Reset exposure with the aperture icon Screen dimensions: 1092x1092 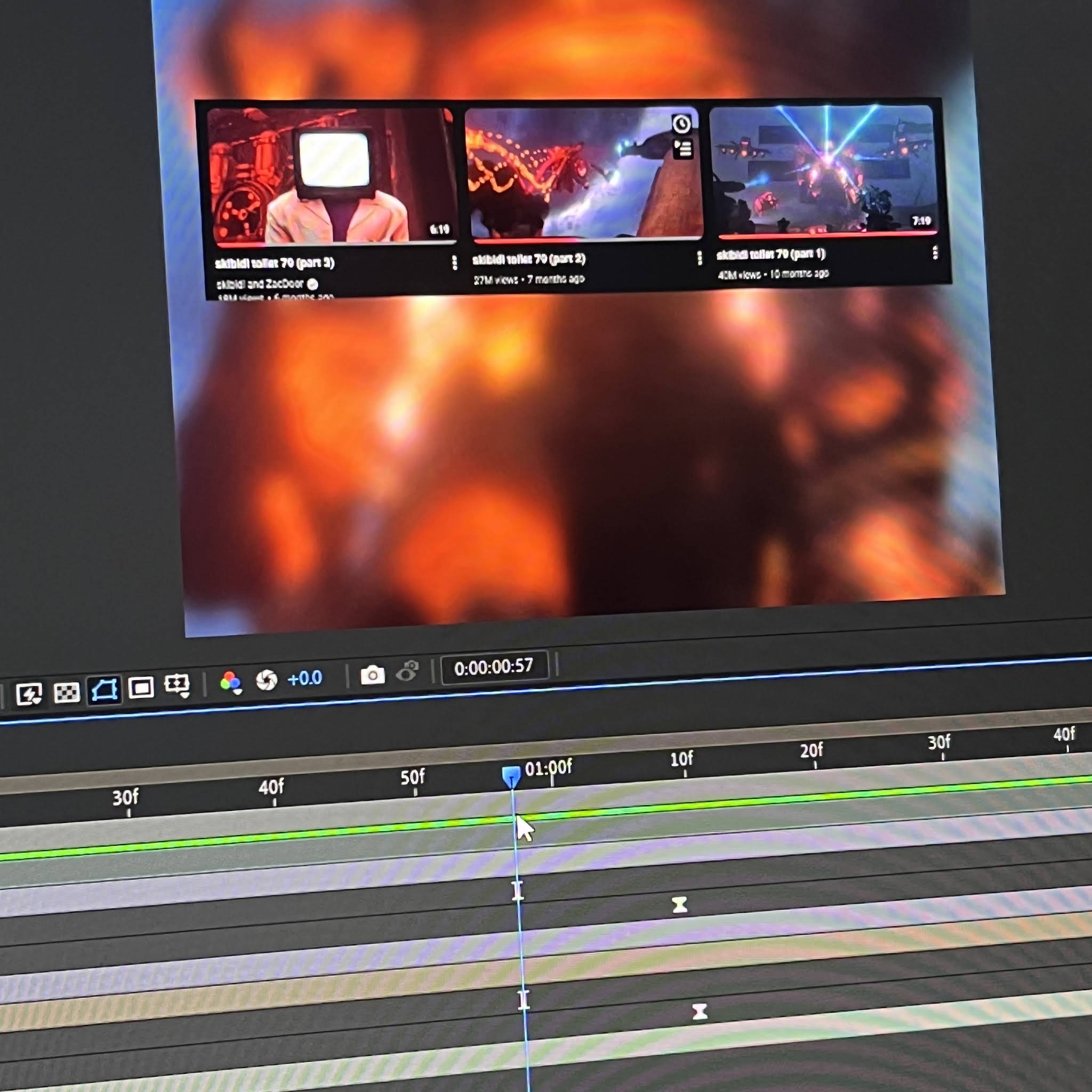click(266, 680)
